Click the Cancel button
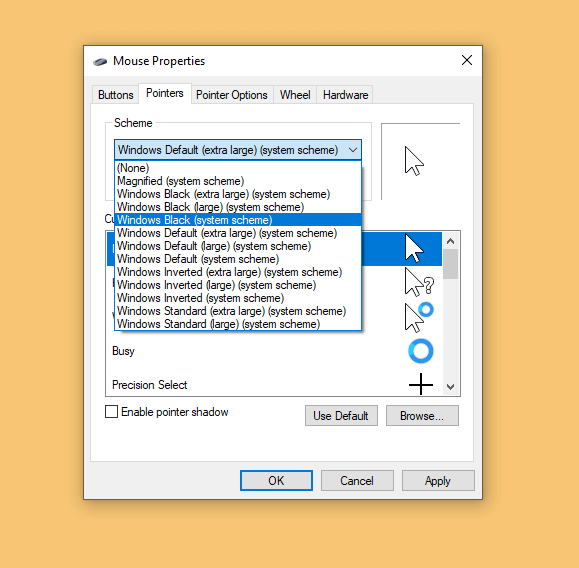The image size is (579, 568). pos(357,480)
